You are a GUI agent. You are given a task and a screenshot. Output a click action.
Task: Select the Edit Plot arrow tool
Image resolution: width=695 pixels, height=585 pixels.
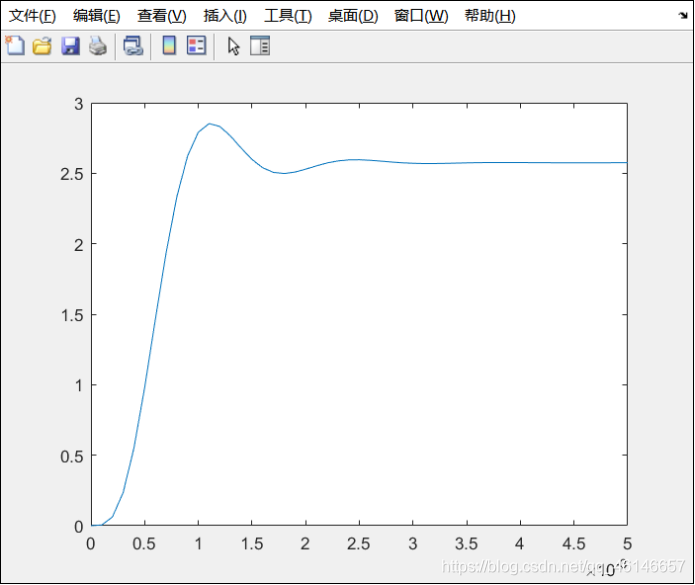(234, 46)
